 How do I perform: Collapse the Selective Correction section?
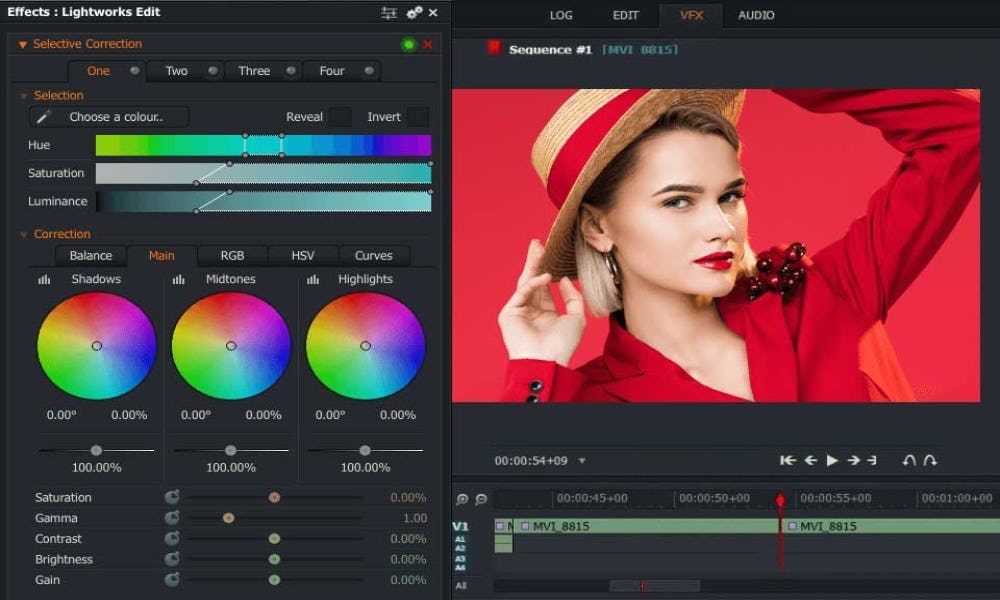pos(22,45)
